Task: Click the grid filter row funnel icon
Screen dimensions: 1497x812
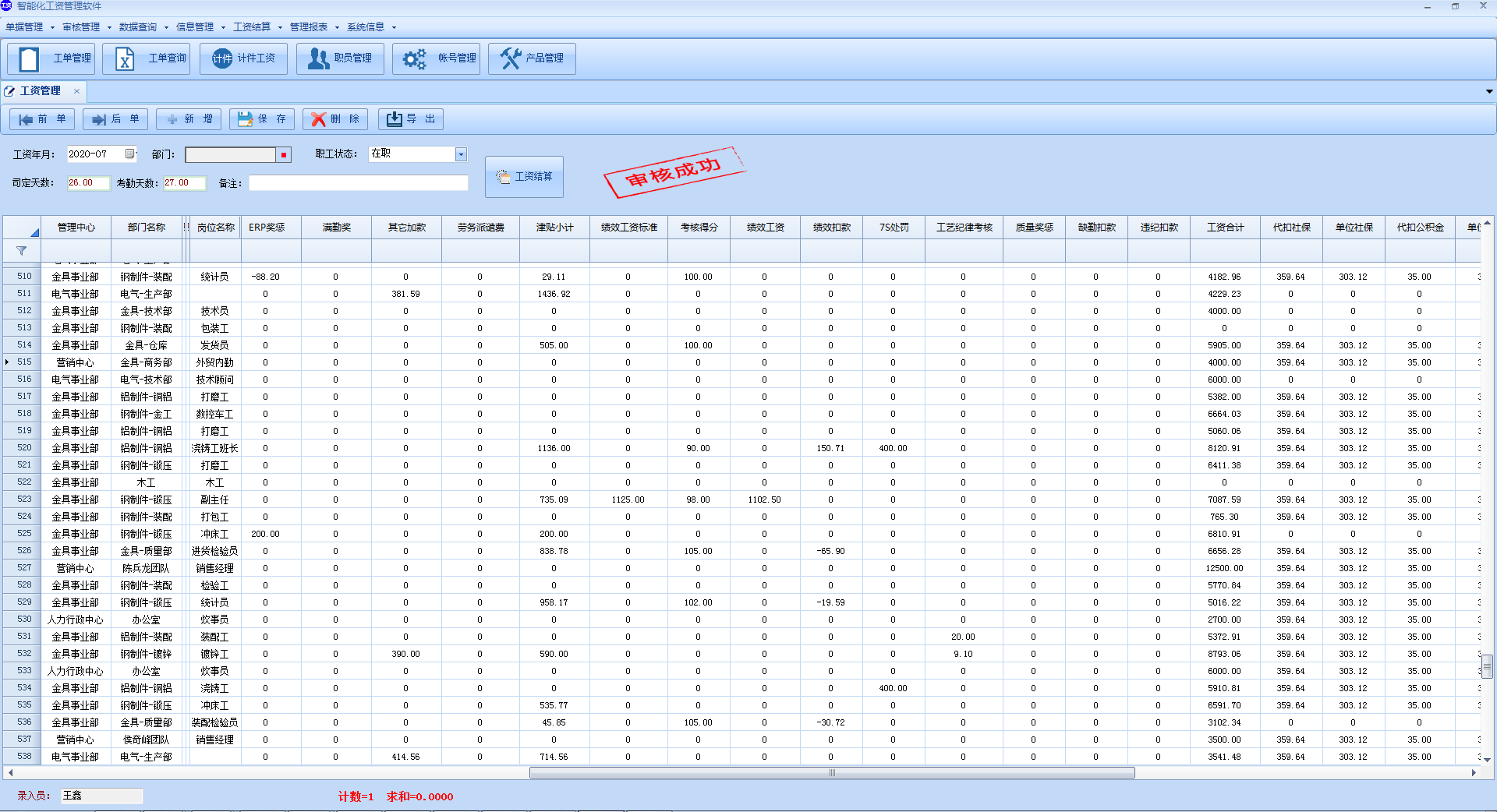Action: click(21, 251)
